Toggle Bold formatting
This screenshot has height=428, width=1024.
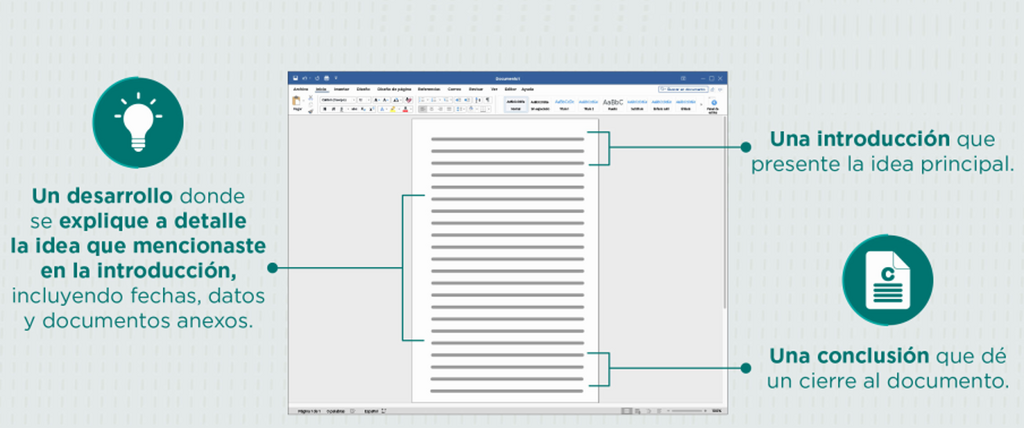click(x=323, y=109)
